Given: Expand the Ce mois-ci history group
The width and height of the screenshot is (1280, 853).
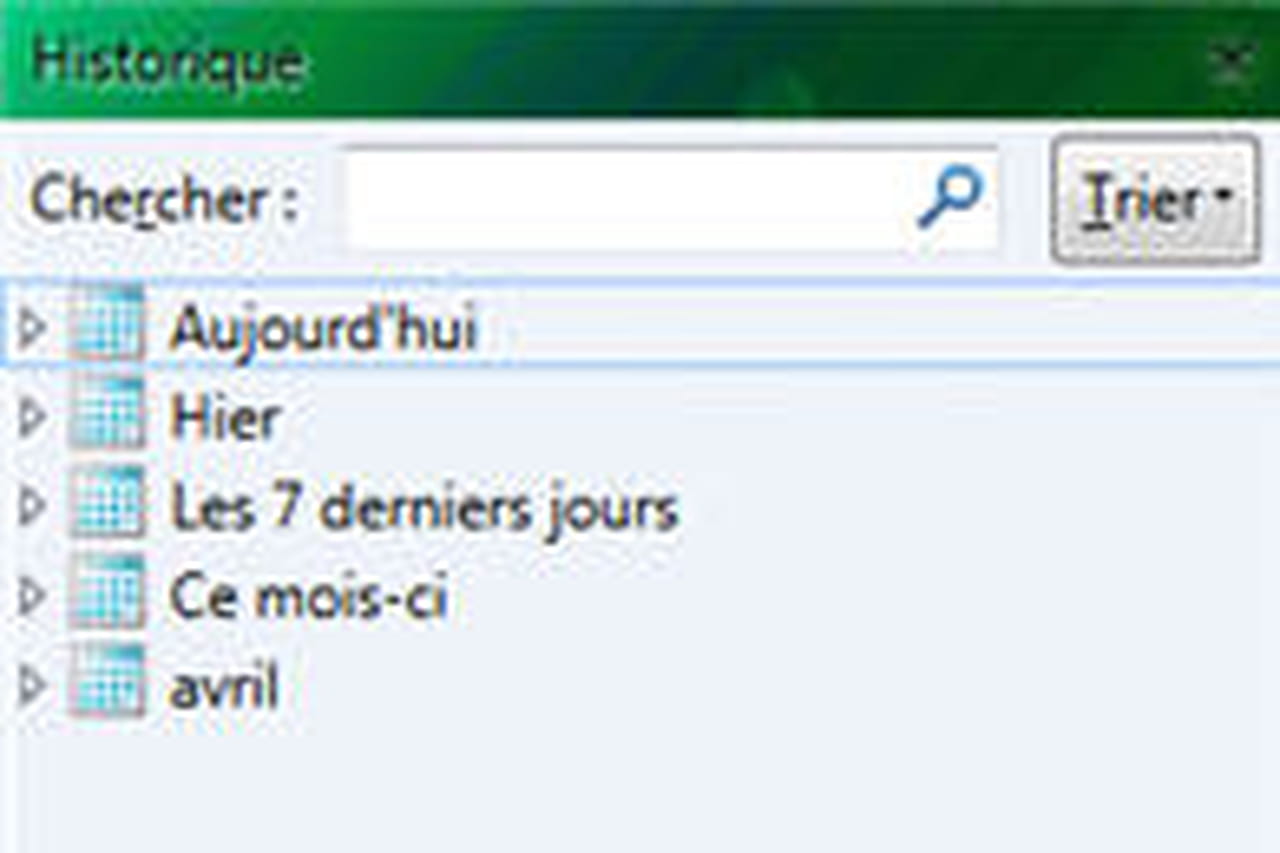Looking at the screenshot, I should (32, 596).
